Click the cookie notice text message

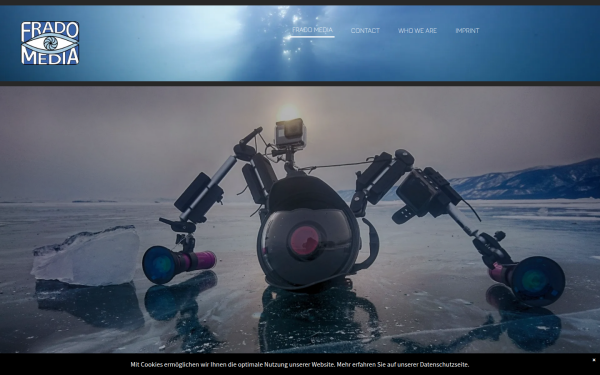[x=300, y=365]
